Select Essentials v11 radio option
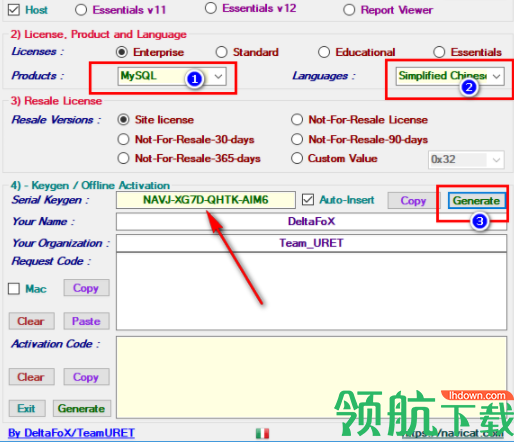The height and width of the screenshot is (443, 514). (x=81, y=10)
